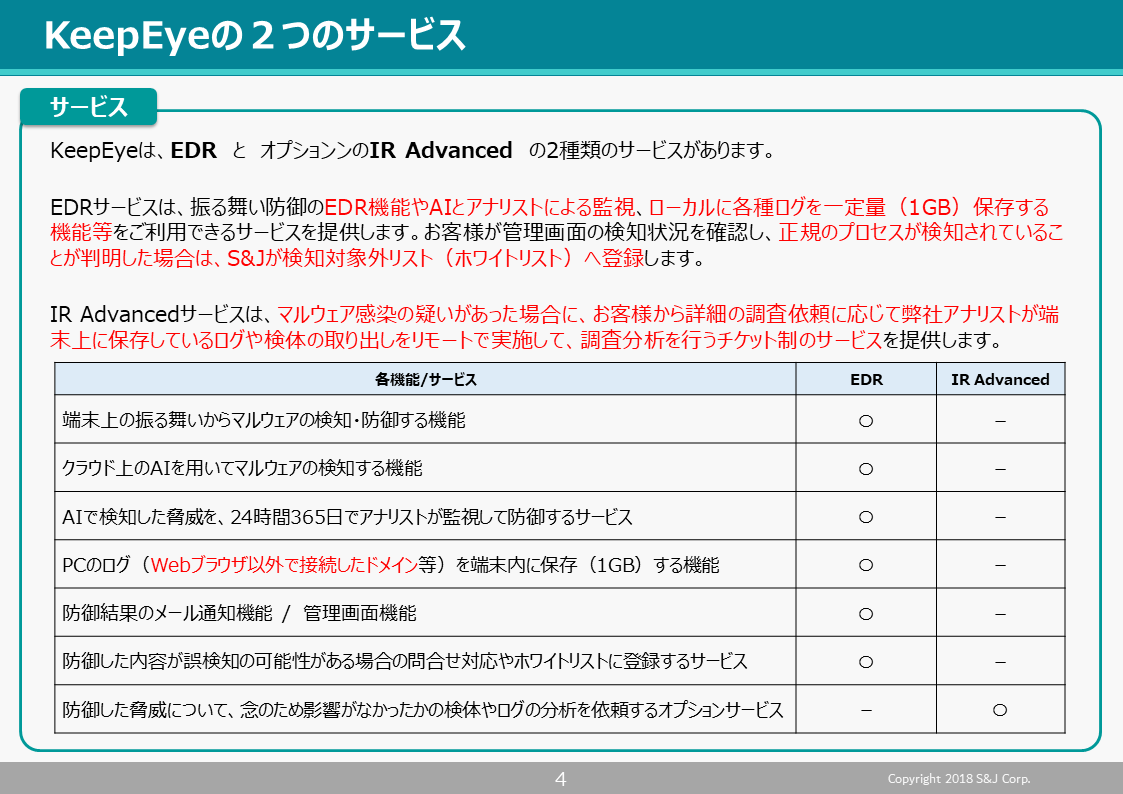
Task: Click "Copyright 2018 S&J Corp." in the footer
Action: [x=959, y=778]
